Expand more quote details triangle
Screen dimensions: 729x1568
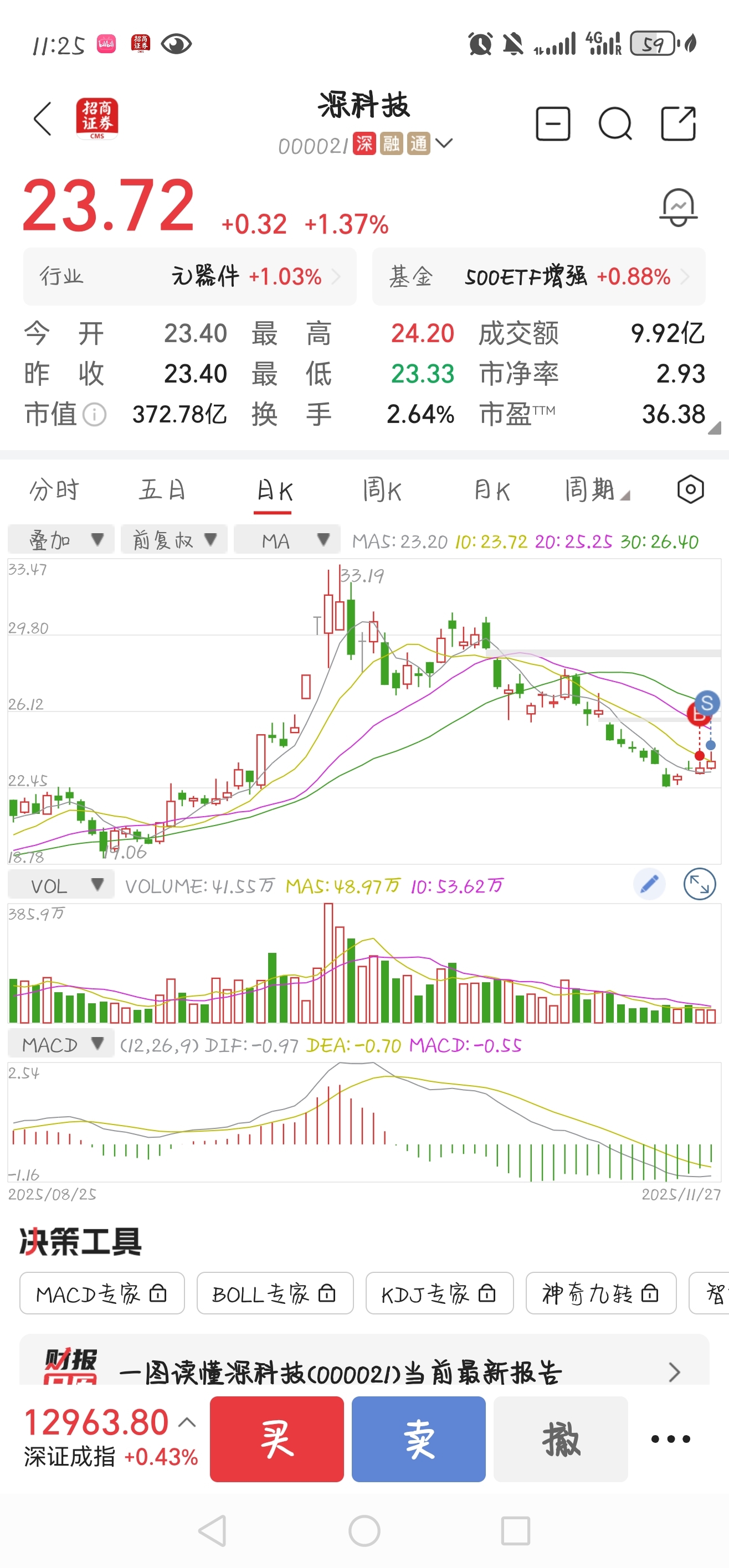pos(715,427)
